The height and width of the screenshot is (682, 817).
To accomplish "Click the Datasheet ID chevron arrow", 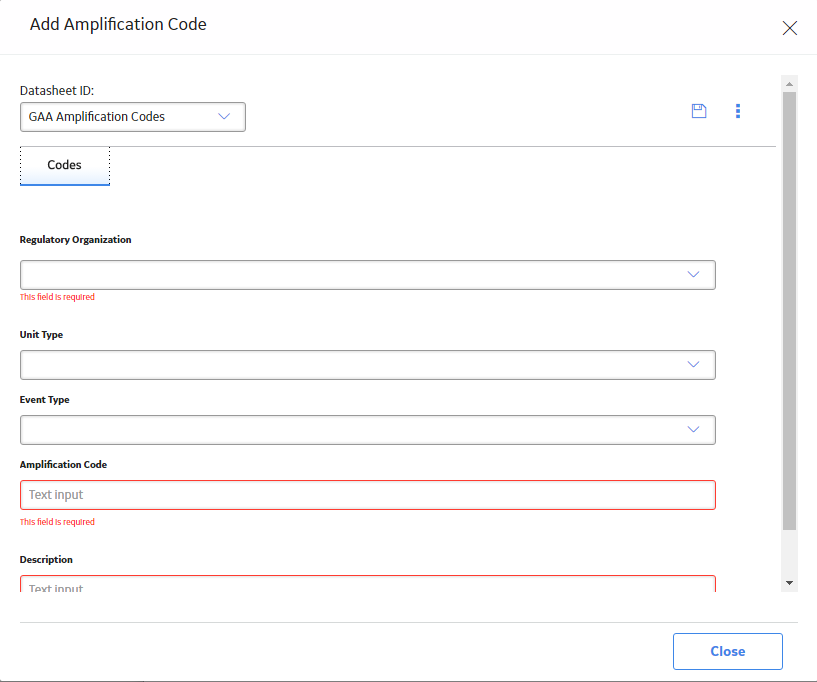I will (x=224, y=116).
